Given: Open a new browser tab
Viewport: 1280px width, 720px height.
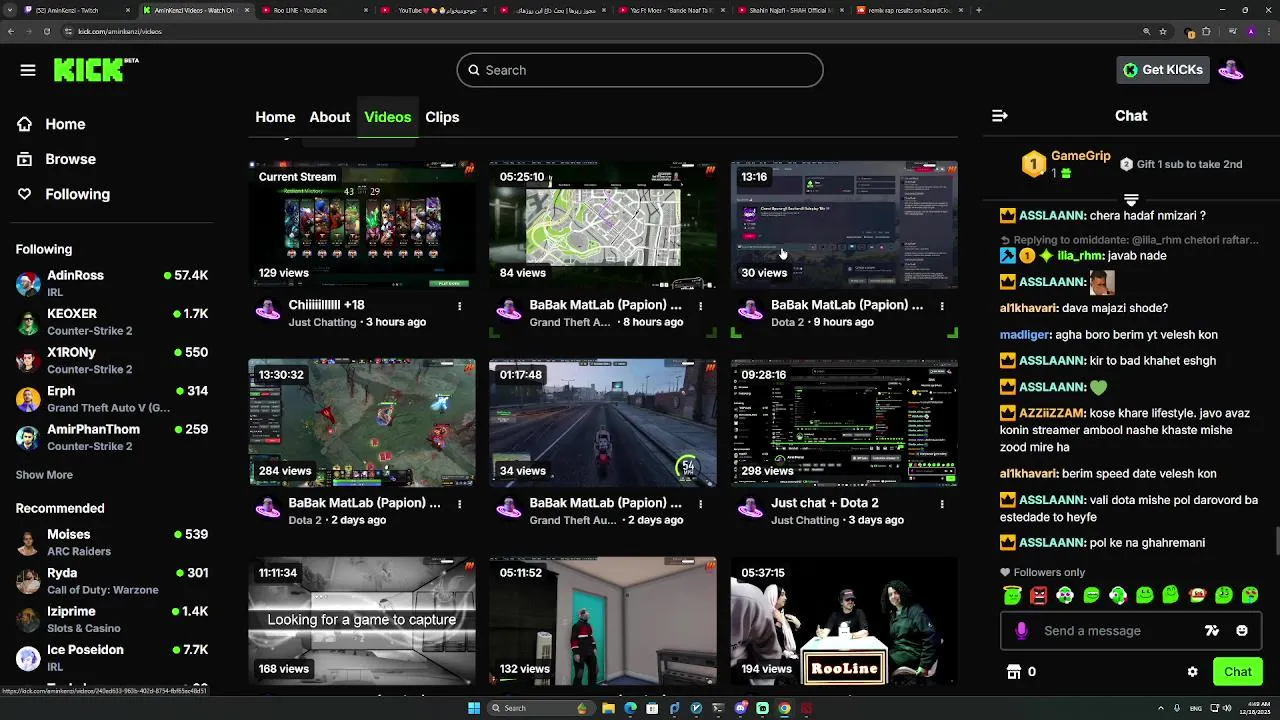Looking at the screenshot, I should tap(978, 10).
